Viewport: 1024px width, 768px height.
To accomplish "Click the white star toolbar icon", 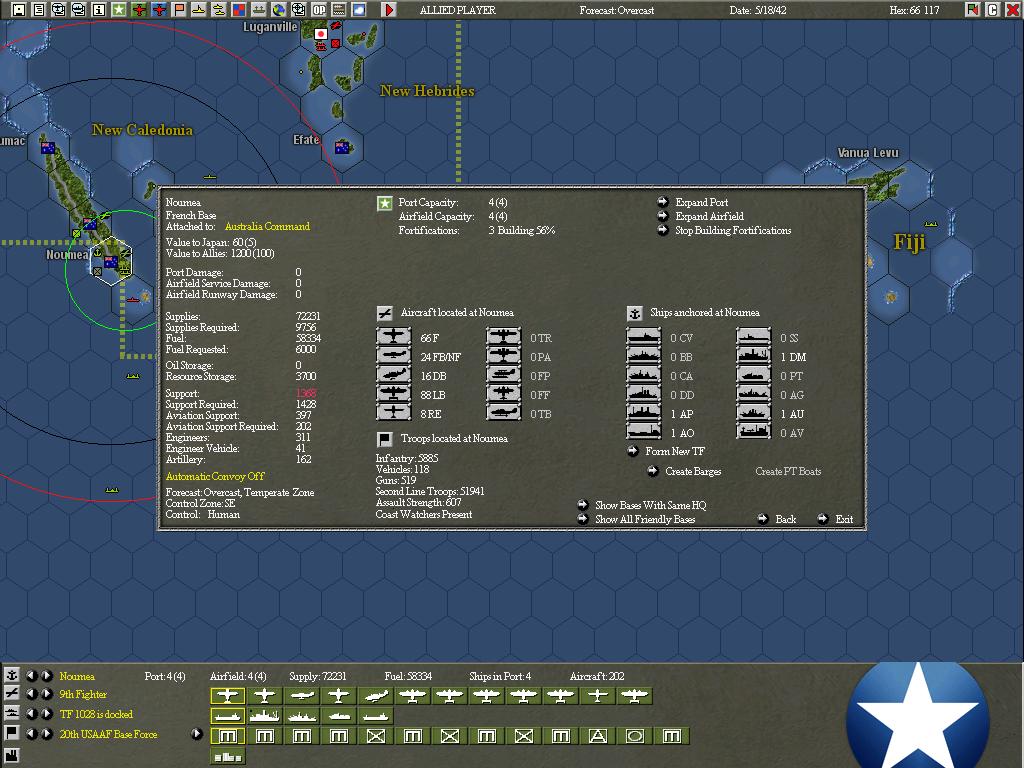I will coord(119,9).
